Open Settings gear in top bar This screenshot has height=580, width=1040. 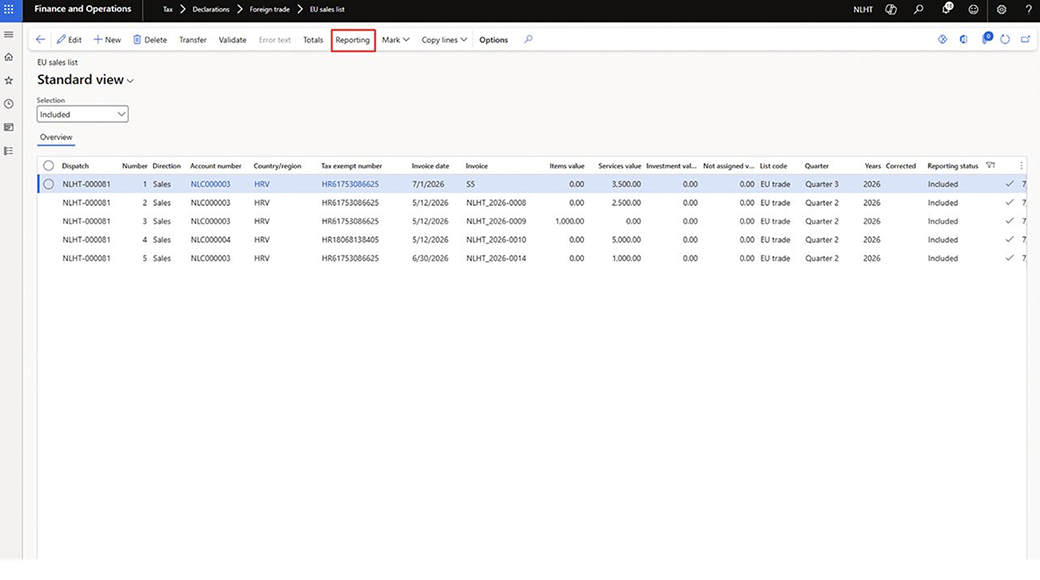(x=1002, y=9)
